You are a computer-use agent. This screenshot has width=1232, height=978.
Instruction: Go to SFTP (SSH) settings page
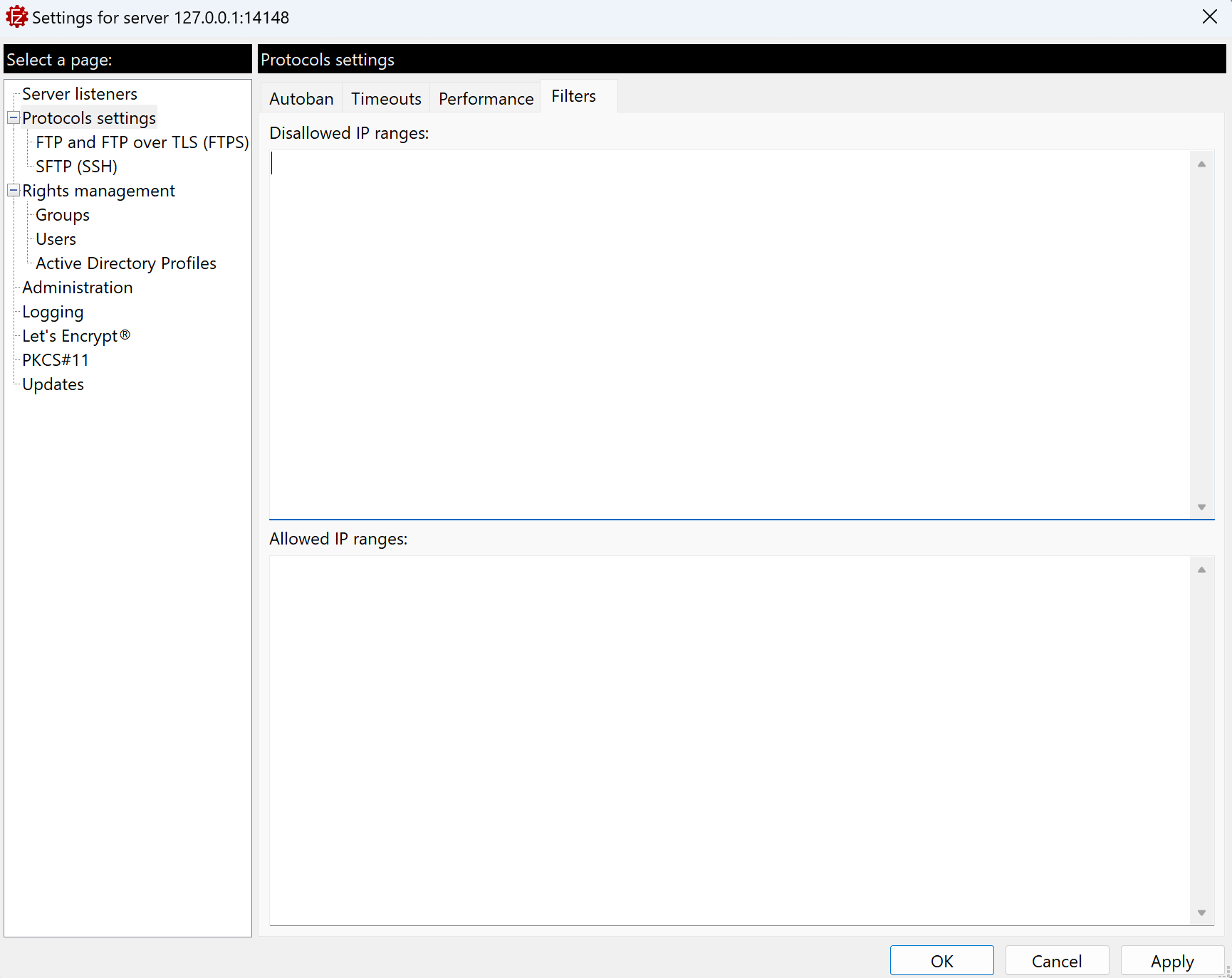pos(76,167)
